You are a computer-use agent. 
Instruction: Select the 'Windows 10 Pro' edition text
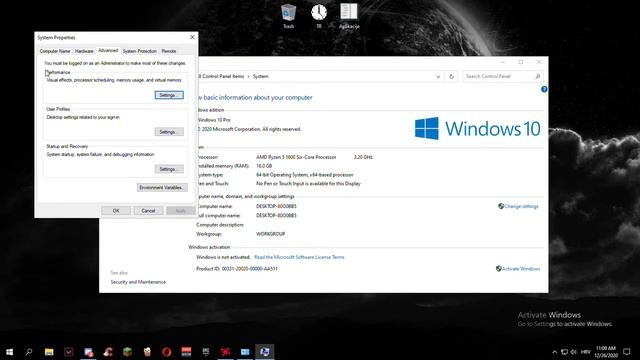click(x=214, y=120)
